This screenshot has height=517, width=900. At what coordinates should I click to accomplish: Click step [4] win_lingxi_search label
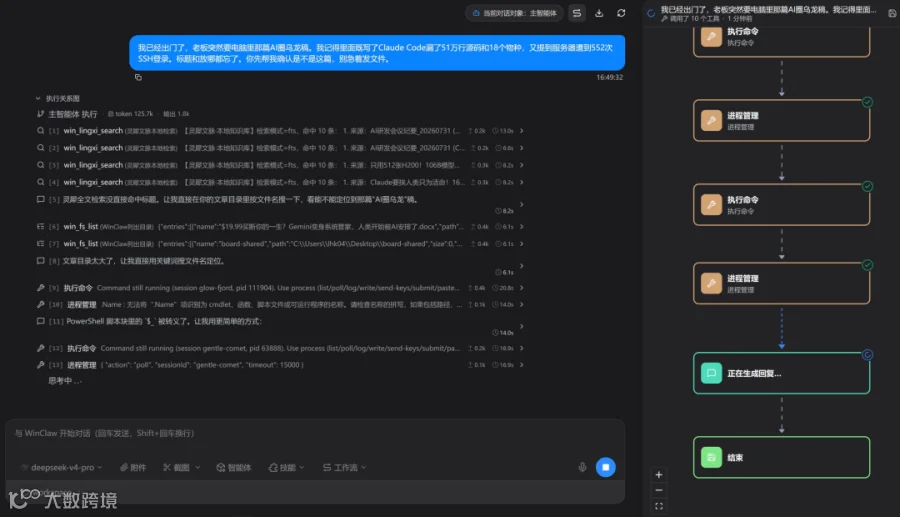click(93, 182)
